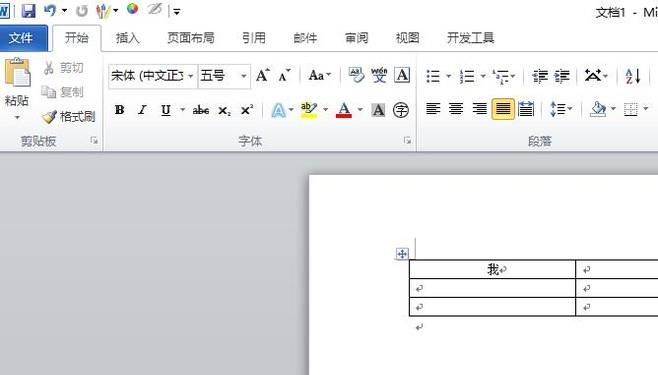Open the 视图 tab

coord(407,38)
